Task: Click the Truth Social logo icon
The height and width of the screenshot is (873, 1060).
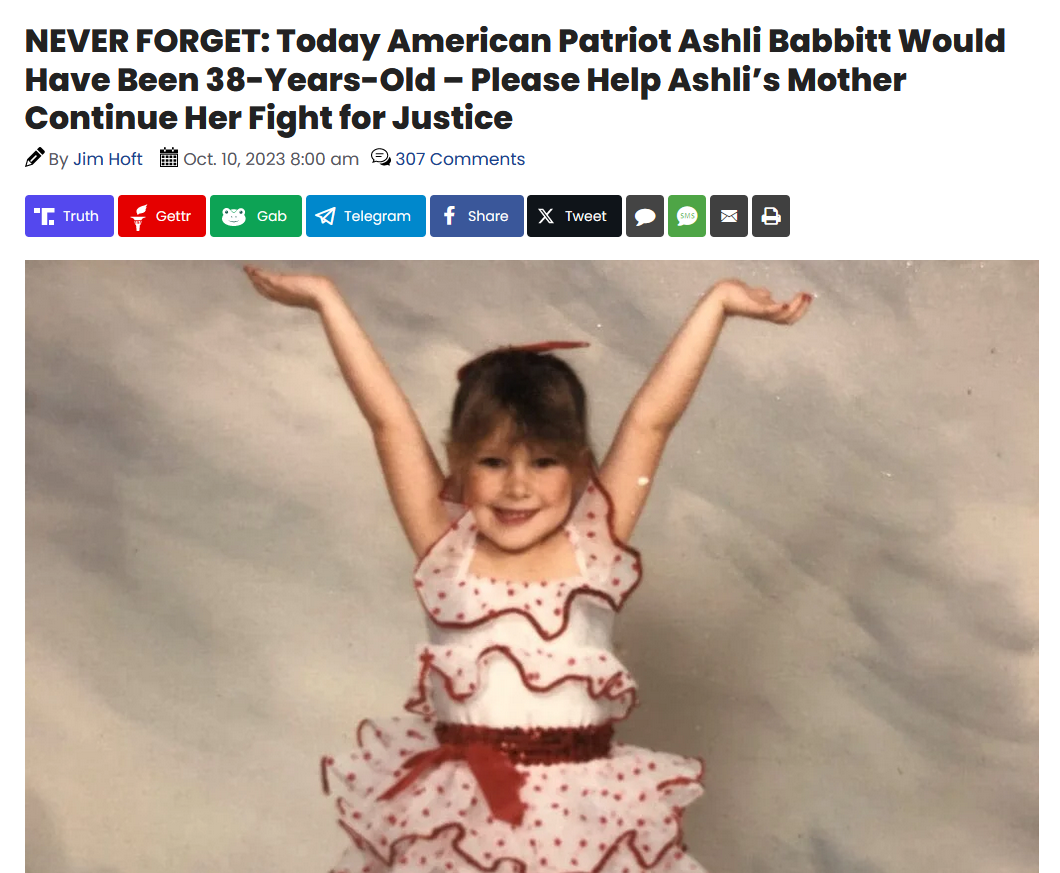Action: click(x=44, y=216)
